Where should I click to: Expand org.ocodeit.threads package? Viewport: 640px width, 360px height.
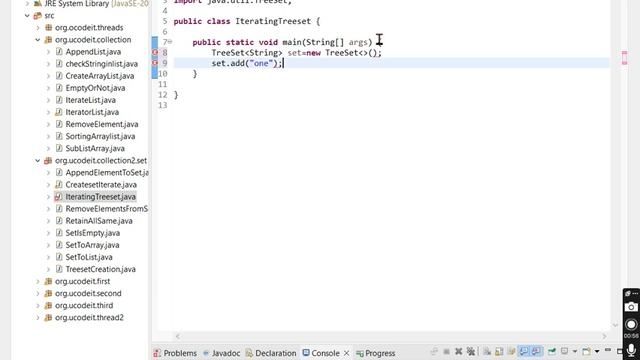pyautogui.click(x=38, y=28)
